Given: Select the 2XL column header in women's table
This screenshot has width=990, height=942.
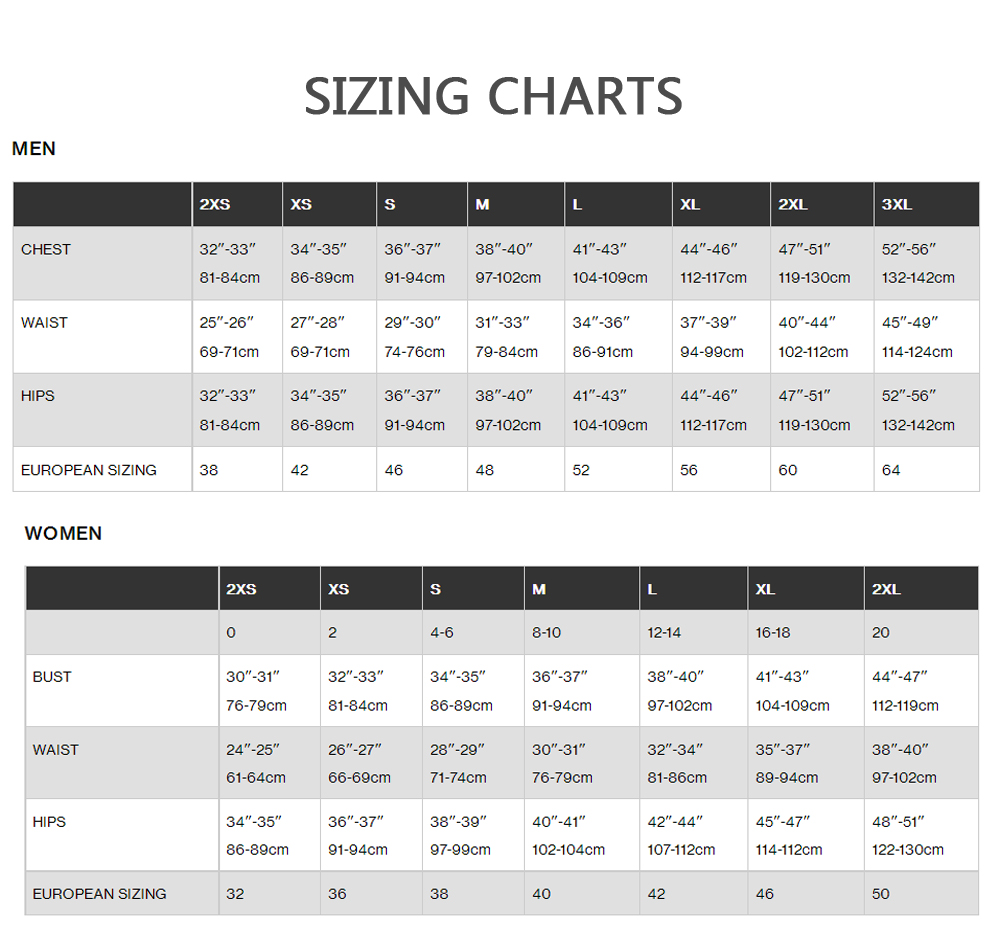Looking at the screenshot, I should (x=886, y=589).
